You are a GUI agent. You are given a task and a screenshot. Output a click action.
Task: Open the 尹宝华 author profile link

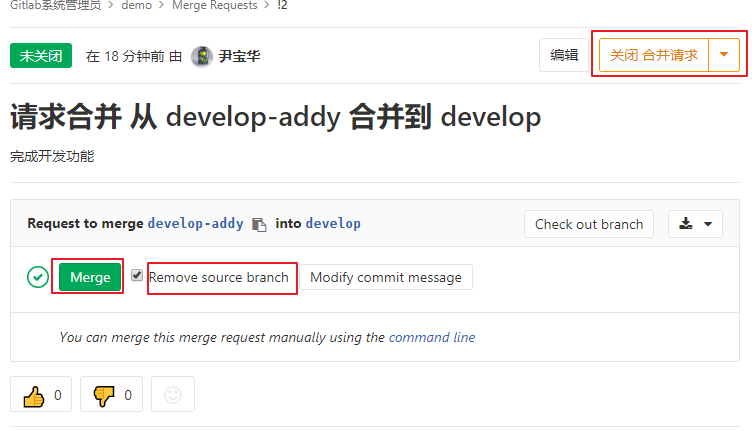pos(240,56)
